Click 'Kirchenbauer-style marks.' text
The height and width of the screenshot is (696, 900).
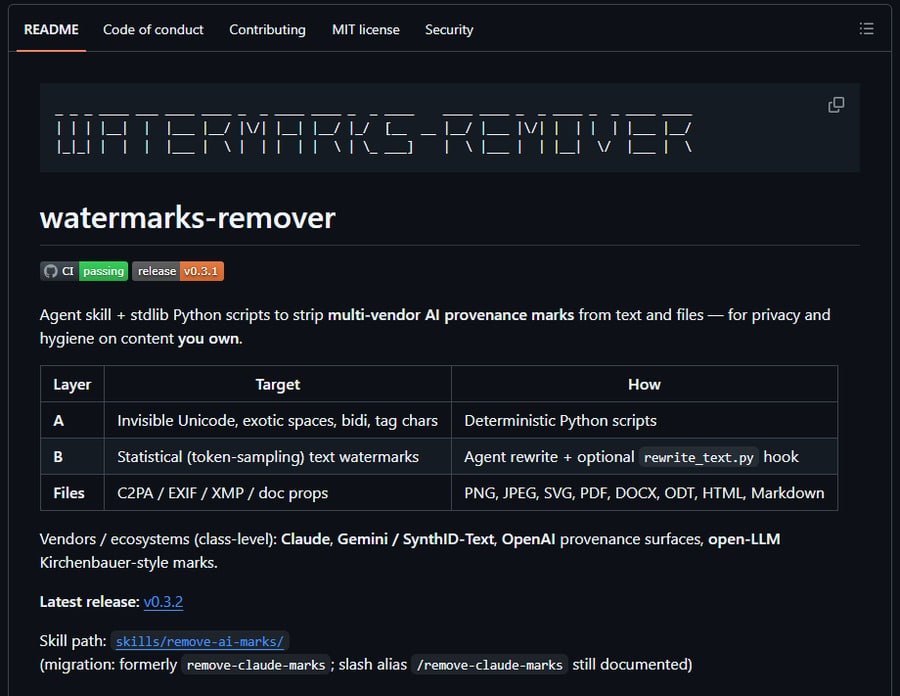pos(129,562)
